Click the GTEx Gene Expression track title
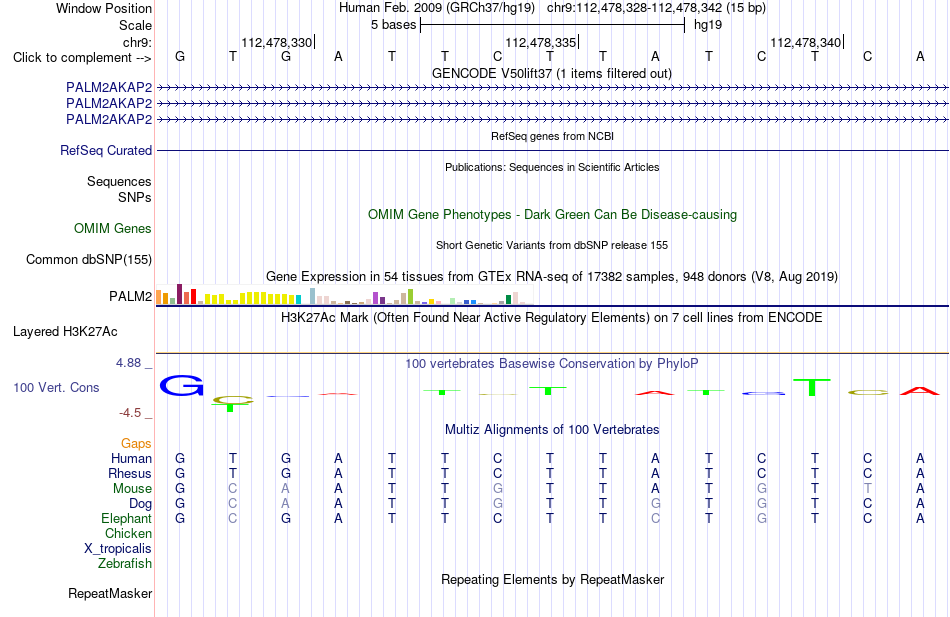This screenshot has width=950, height=617. [552, 276]
